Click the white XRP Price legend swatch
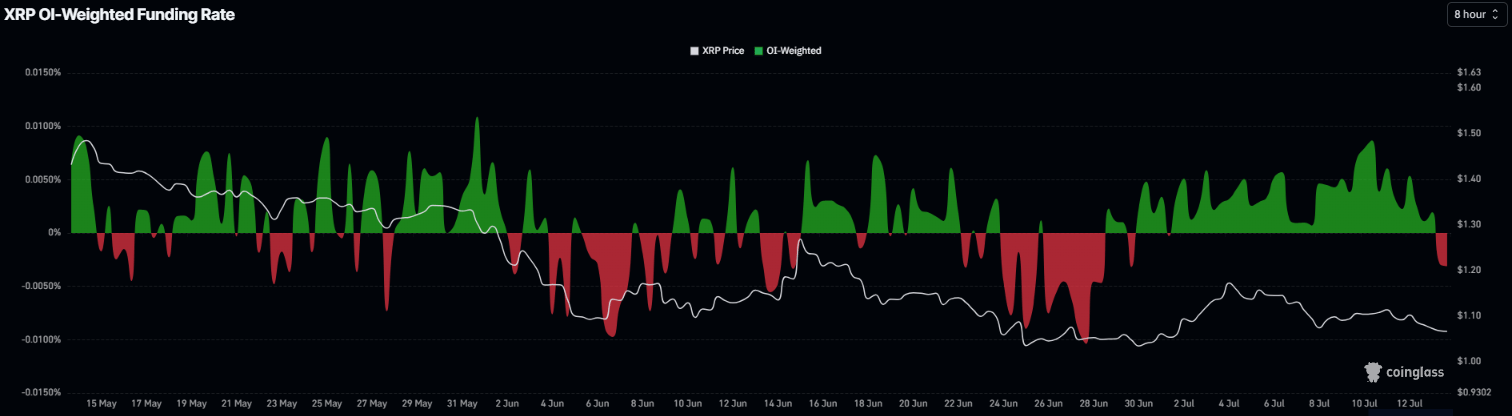Image resolution: width=1512 pixels, height=416 pixels. [695, 50]
